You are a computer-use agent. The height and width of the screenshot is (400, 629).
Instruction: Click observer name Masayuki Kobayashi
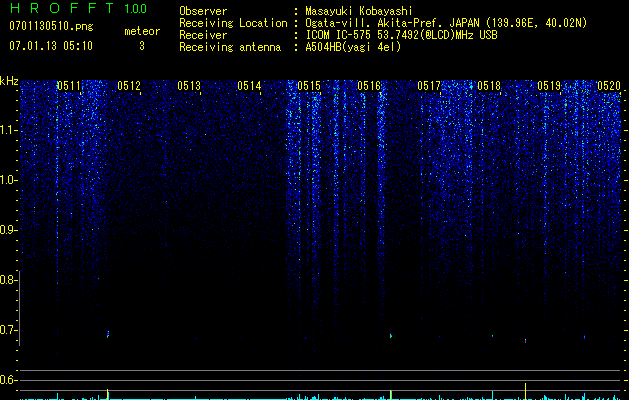[x=359, y=11]
